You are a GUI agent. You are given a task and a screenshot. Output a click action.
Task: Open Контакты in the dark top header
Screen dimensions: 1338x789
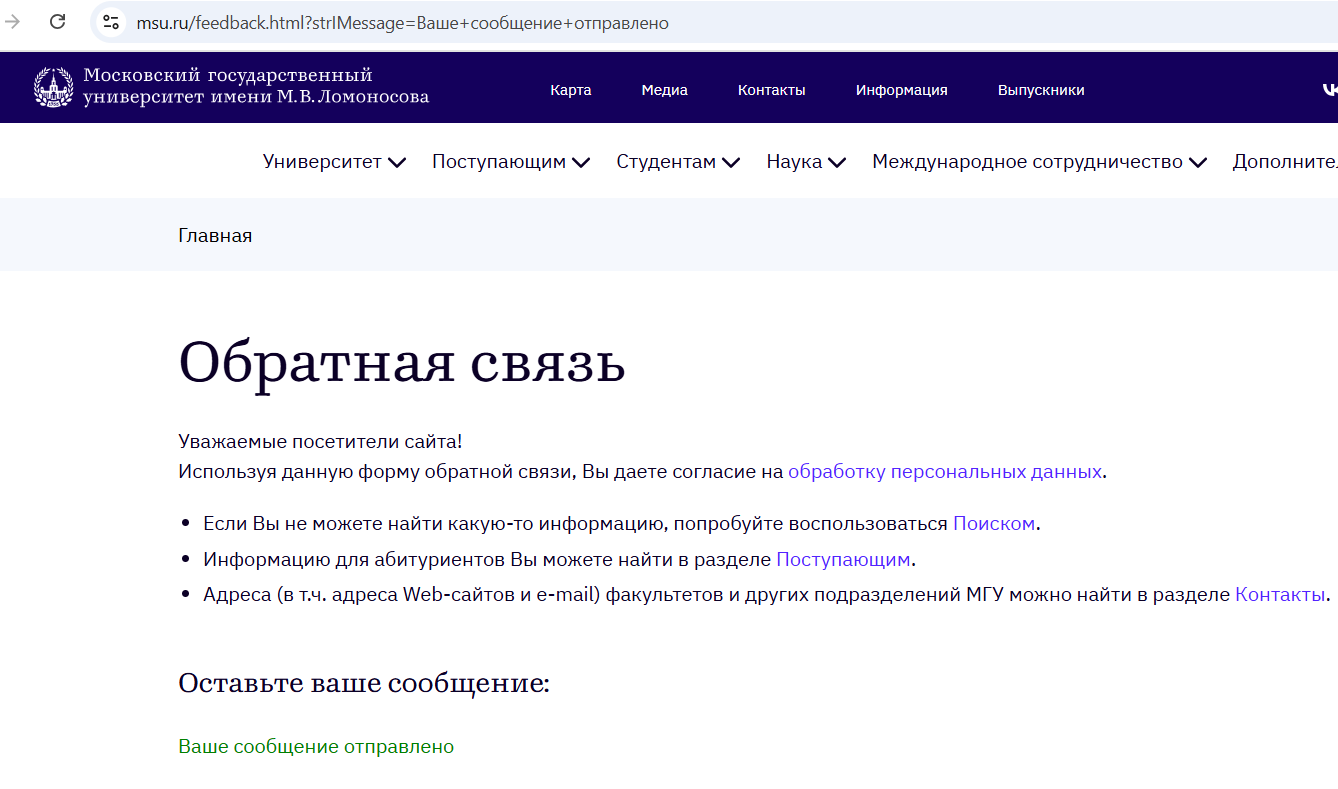tap(771, 90)
